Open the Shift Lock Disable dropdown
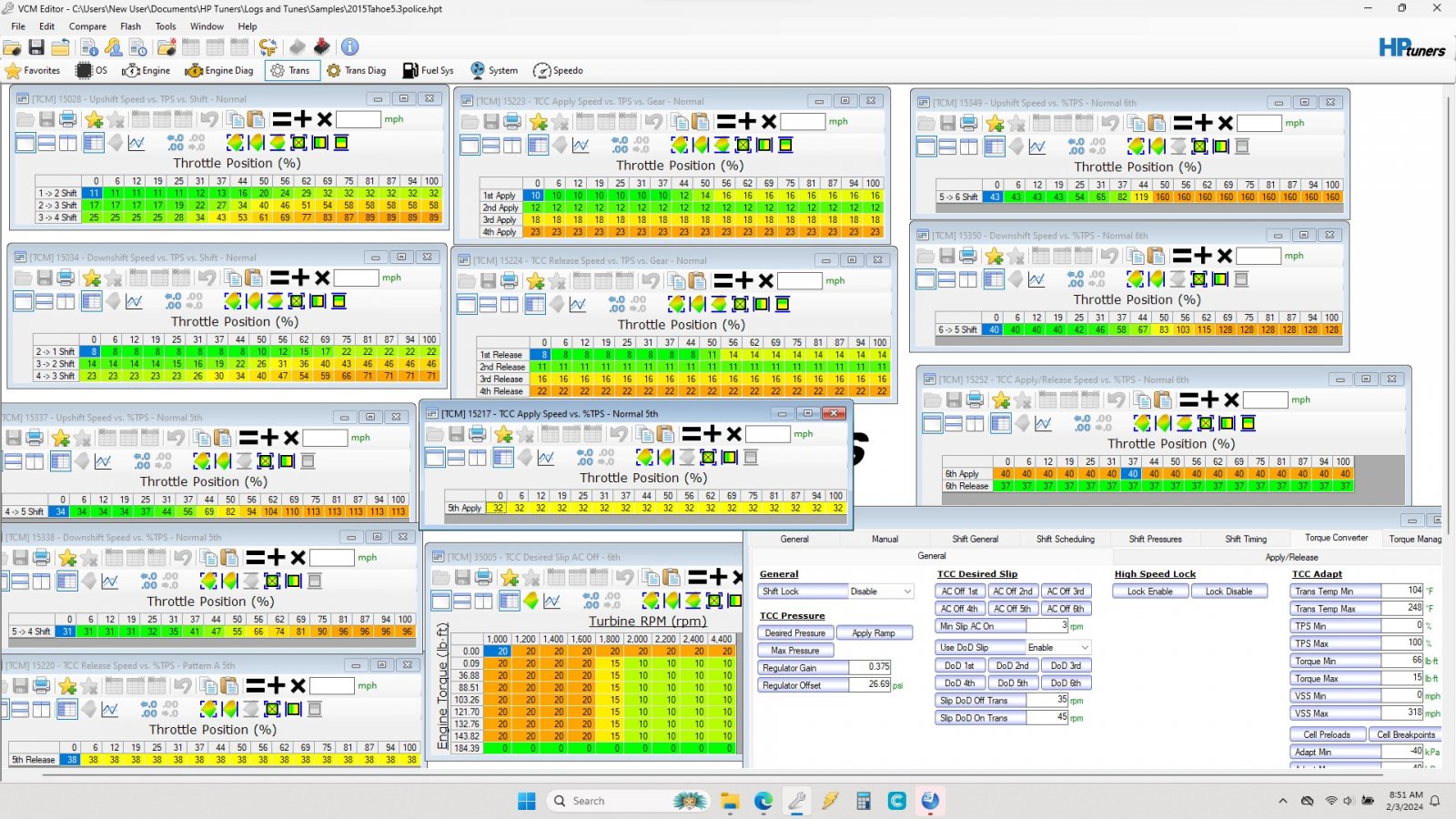The height and width of the screenshot is (819, 1456). point(880,591)
